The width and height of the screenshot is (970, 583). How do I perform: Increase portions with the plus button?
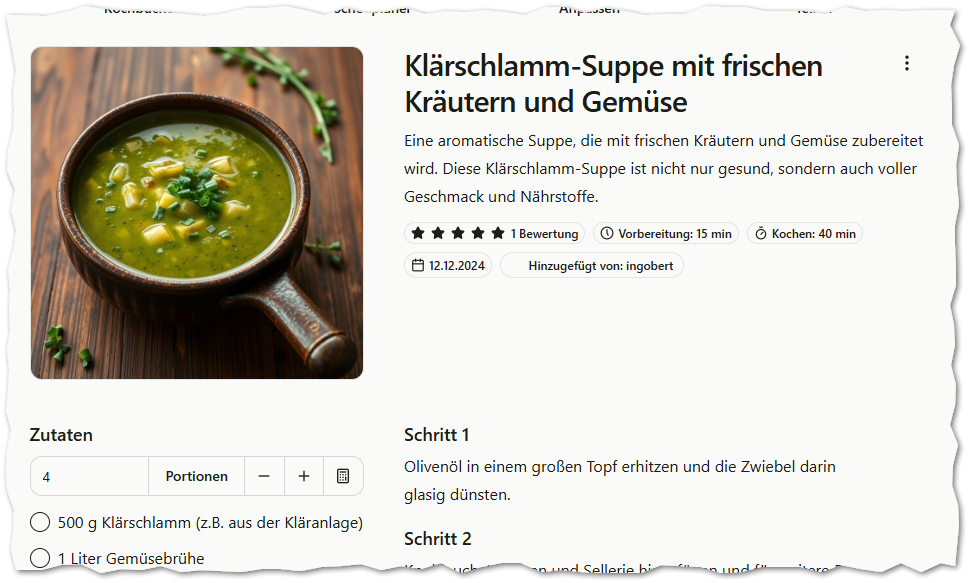(304, 476)
